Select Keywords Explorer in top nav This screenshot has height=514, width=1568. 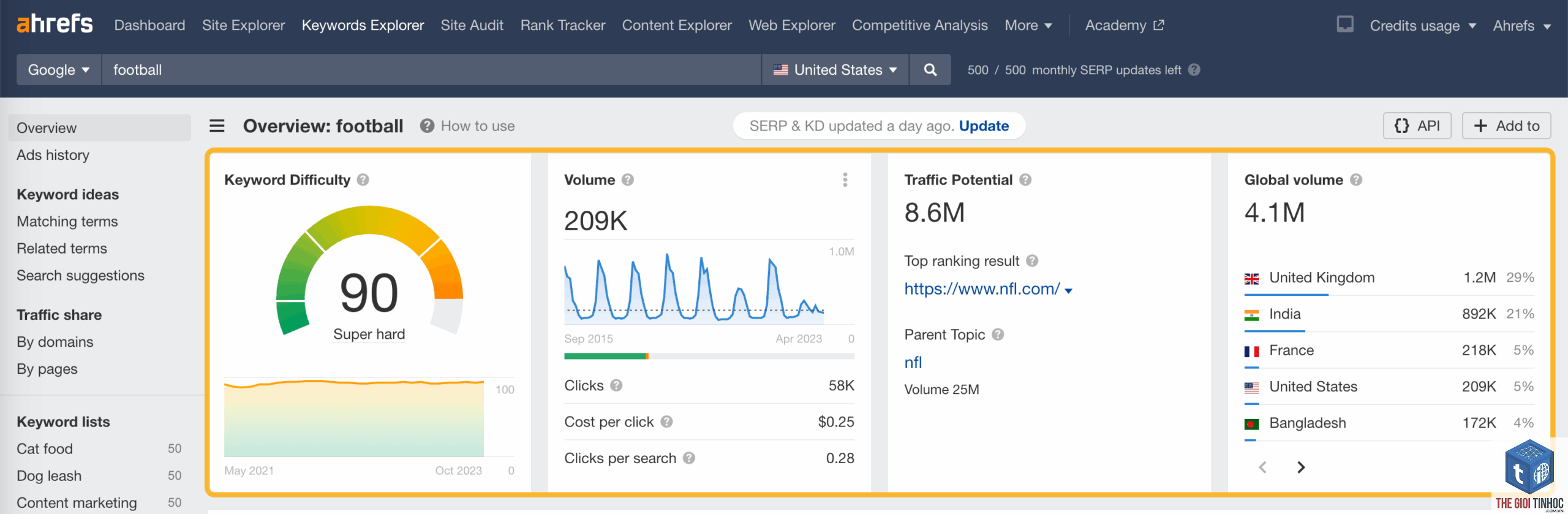click(363, 25)
